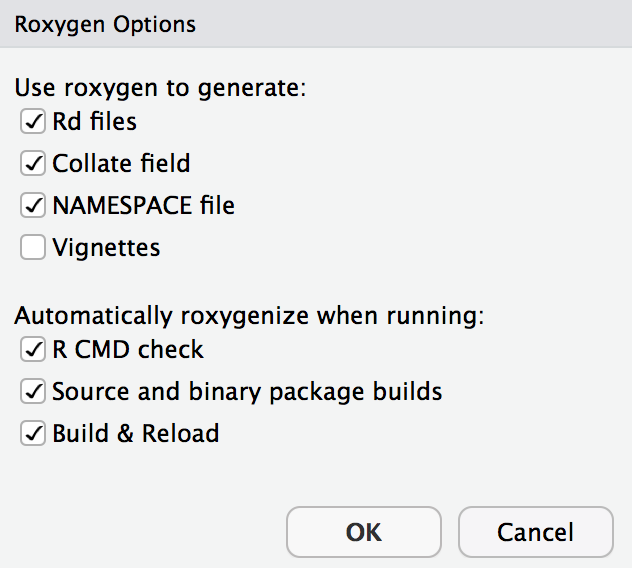
Task: Enable the Vignettes checkbox
Action: click(x=33, y=247)
